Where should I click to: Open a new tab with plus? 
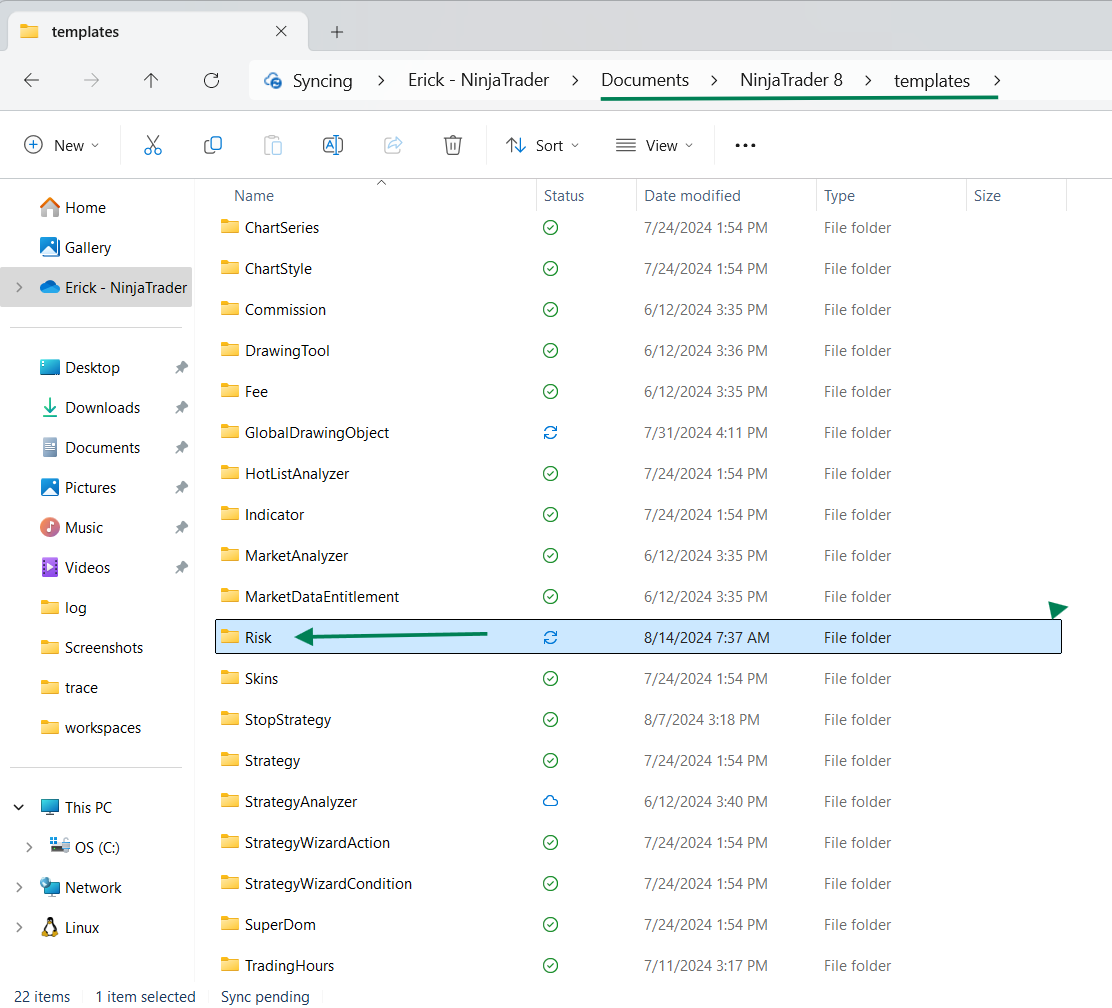pyautogui.click(x=337, y=32)
